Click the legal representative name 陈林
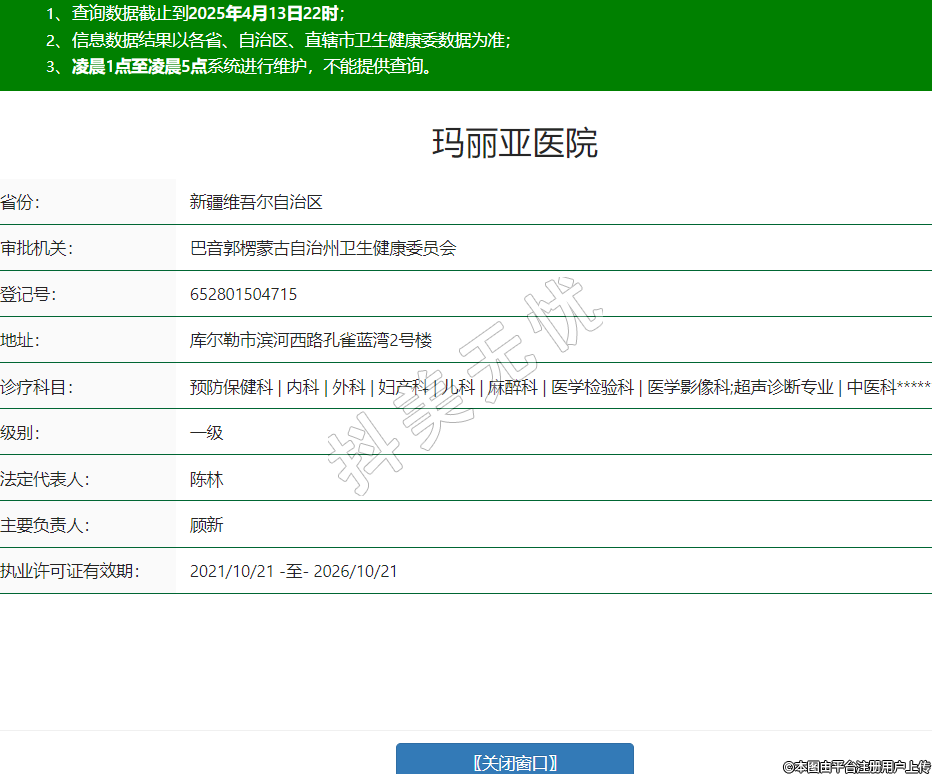 point(206,479)
